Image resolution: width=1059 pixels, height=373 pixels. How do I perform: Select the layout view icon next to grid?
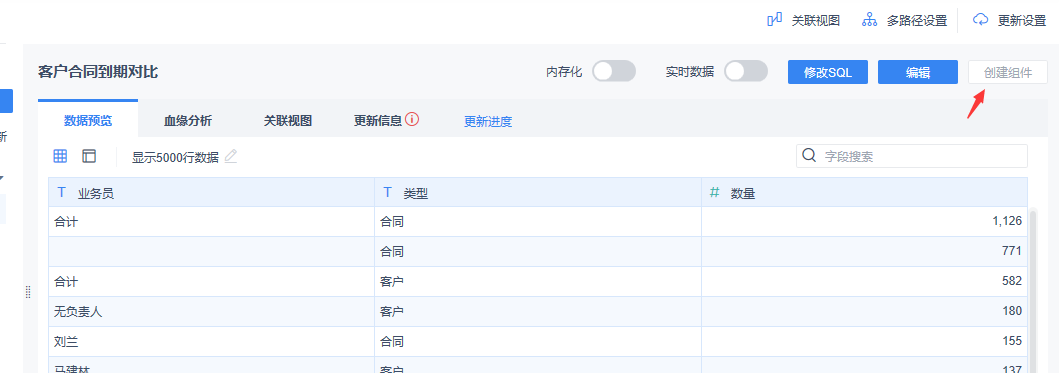[89, 156]
